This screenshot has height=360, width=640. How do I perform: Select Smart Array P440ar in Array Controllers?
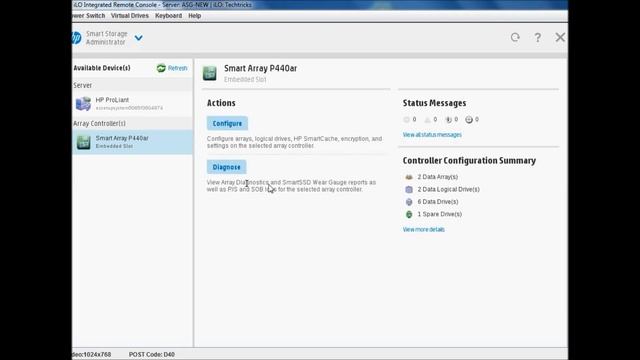point(132,142)
